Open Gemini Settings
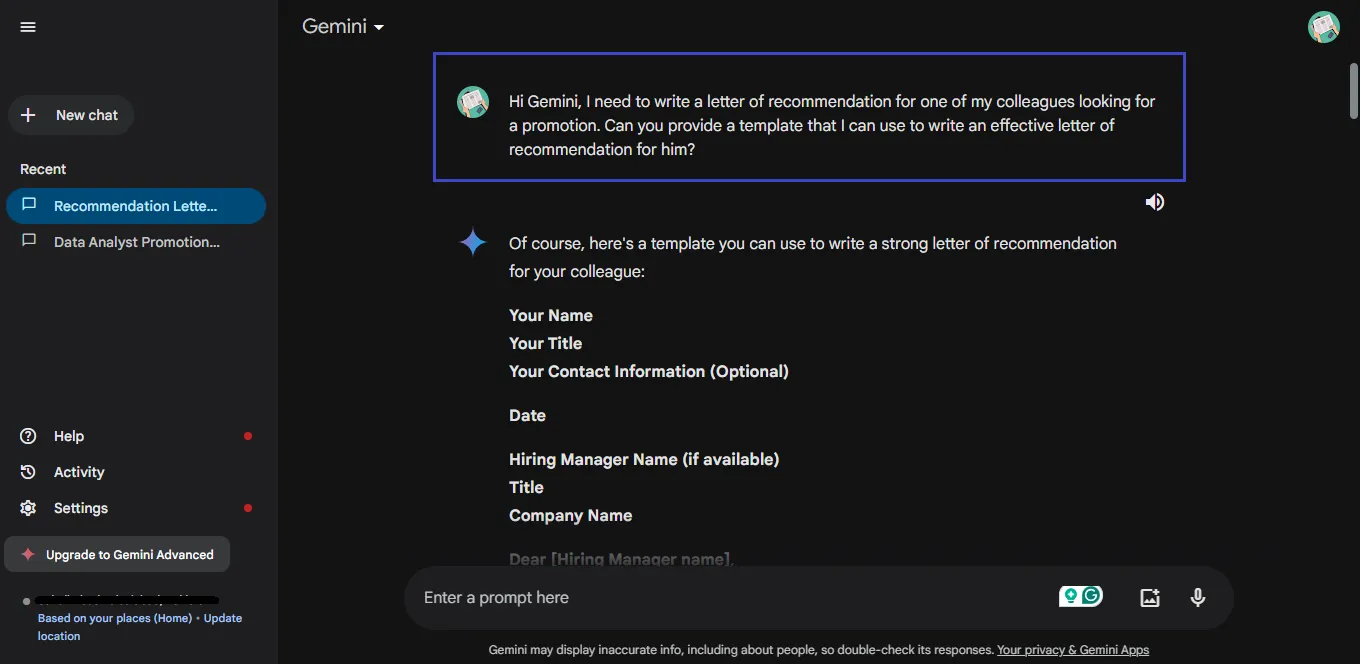Screen dimensions: 1360x664 80,507
